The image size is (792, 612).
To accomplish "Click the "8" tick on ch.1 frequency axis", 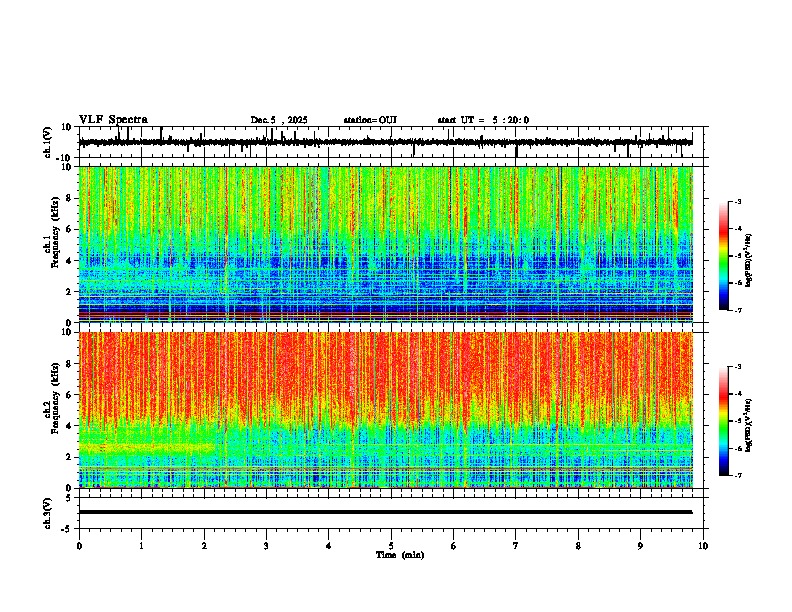I will [x=69, y=198].
